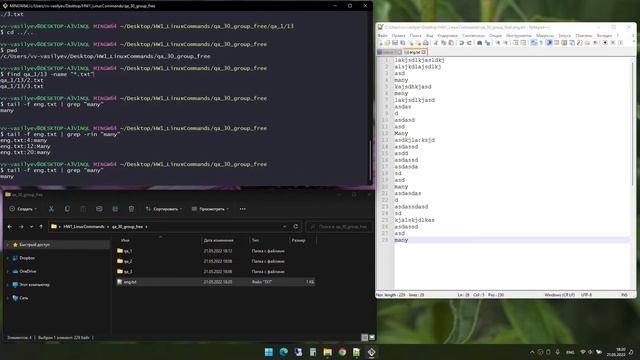Close the eng.txt tab with its X

(424, 52)
